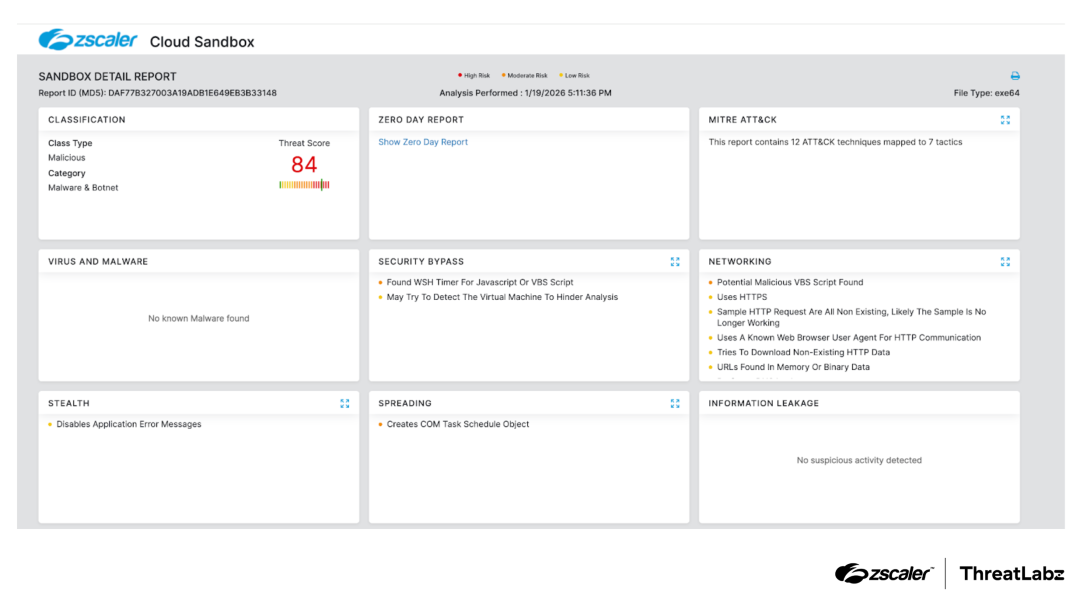Select Disables Application Error Messages entry
The image size is (1080, 599).
click(128, 425)
